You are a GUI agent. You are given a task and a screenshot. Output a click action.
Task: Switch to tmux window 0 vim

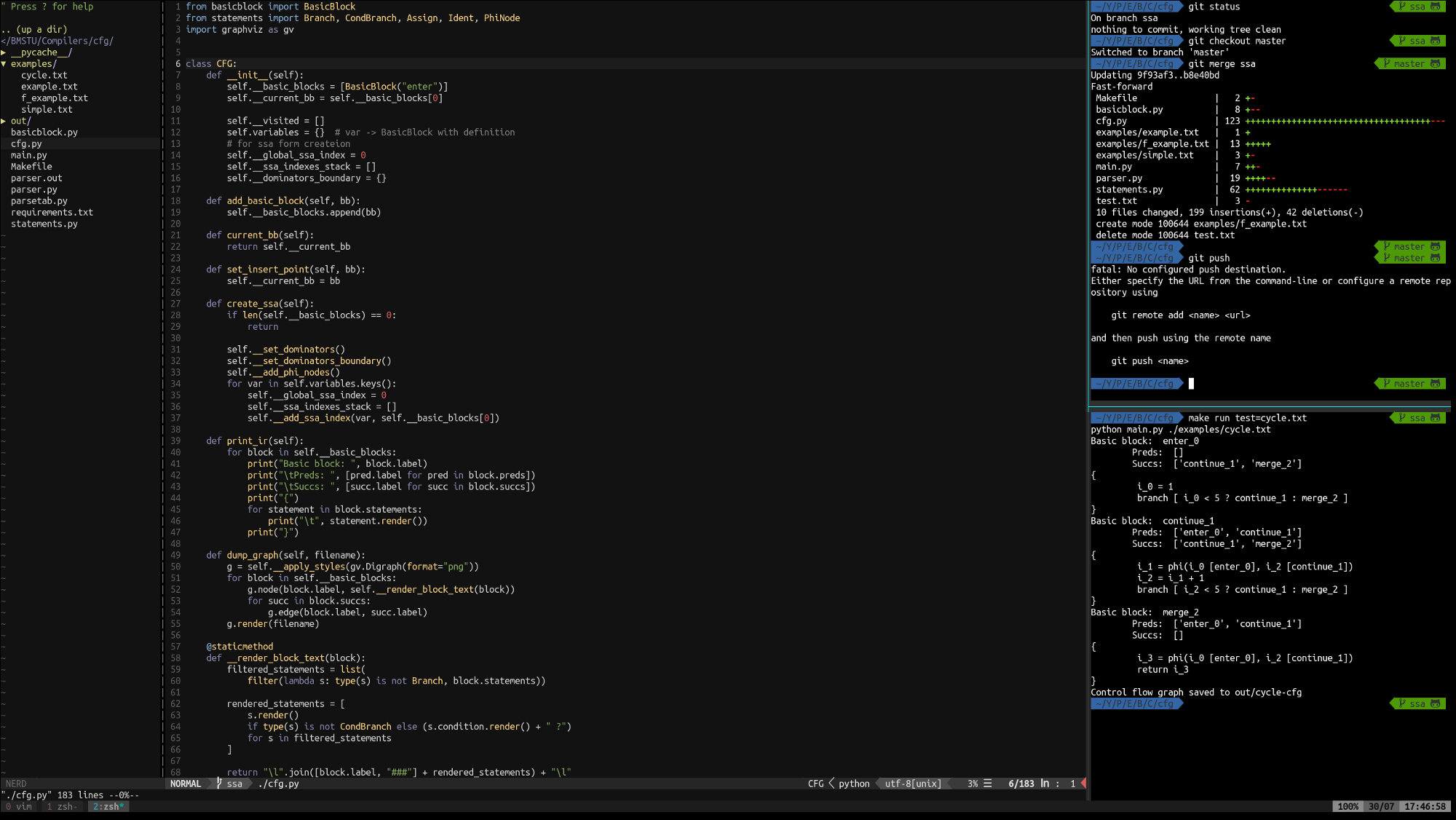pos(19,807)
